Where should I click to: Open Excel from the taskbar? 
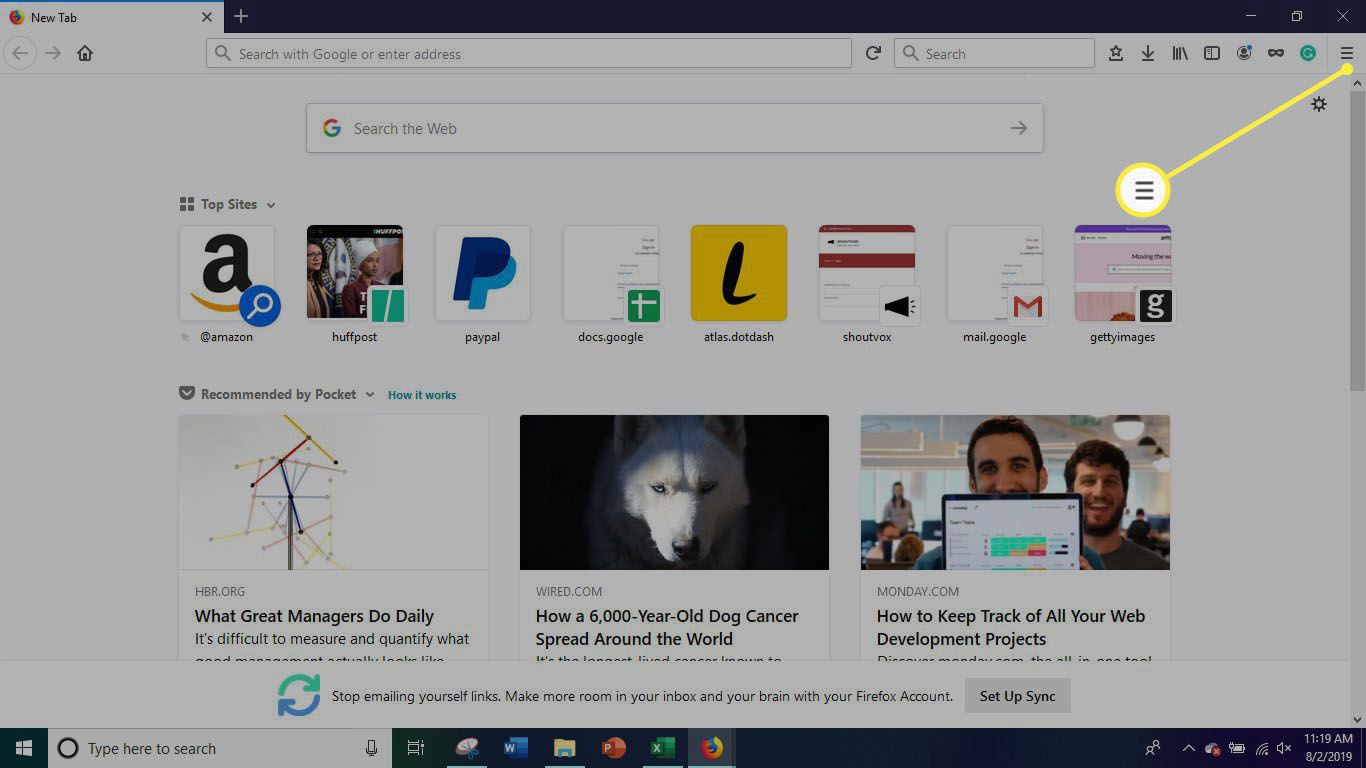coord(662,748)
